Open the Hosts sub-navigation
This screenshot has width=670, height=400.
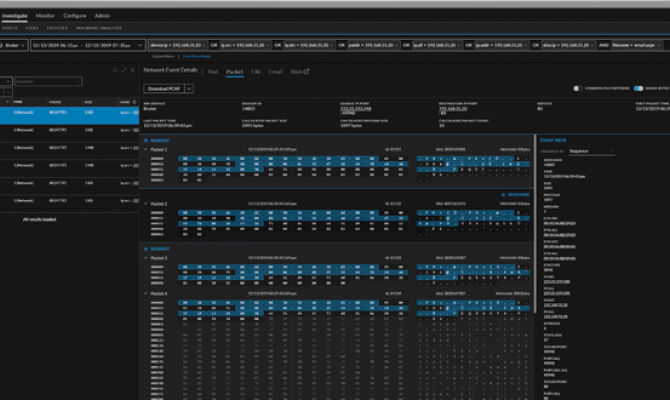click(x=10, y=28)
